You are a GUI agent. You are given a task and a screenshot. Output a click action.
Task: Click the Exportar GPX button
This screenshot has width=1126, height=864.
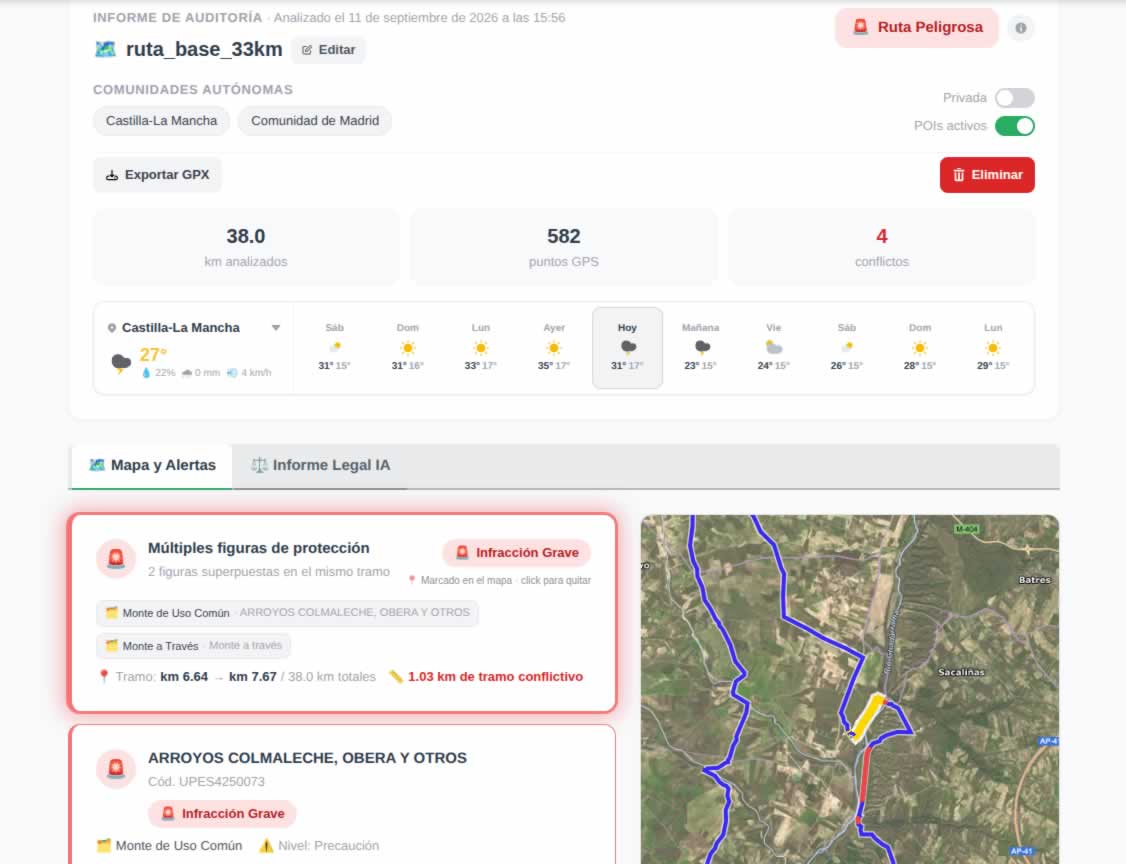(x=157, y=175)
